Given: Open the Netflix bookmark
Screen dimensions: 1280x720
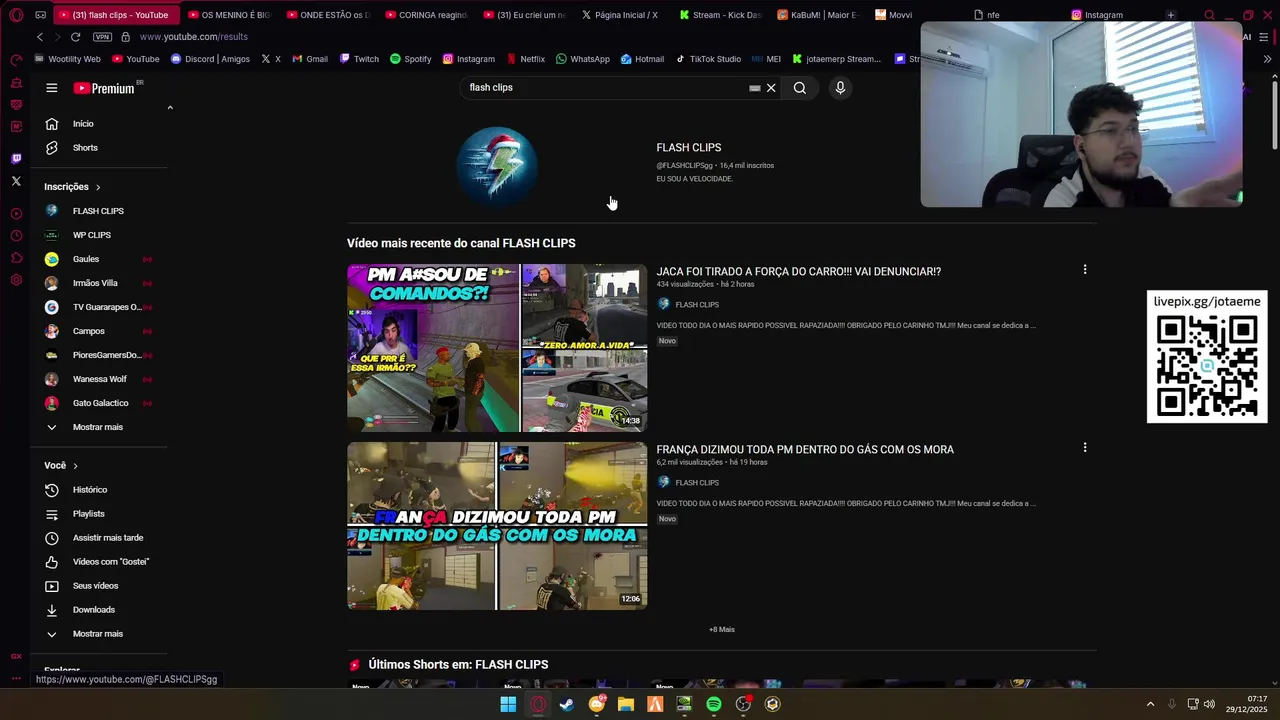Looking at the screenshot, I should 525,59.
